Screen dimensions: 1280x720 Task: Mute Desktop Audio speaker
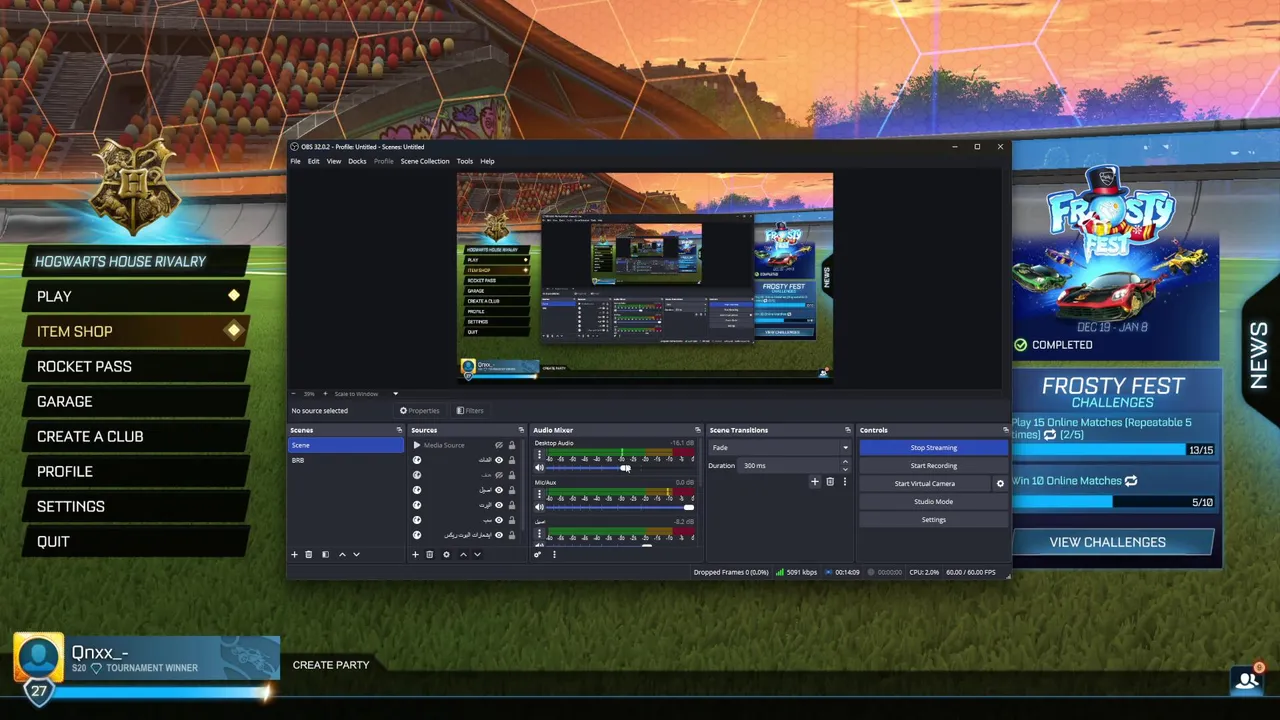pyautogui.click(x=539, y=468)
